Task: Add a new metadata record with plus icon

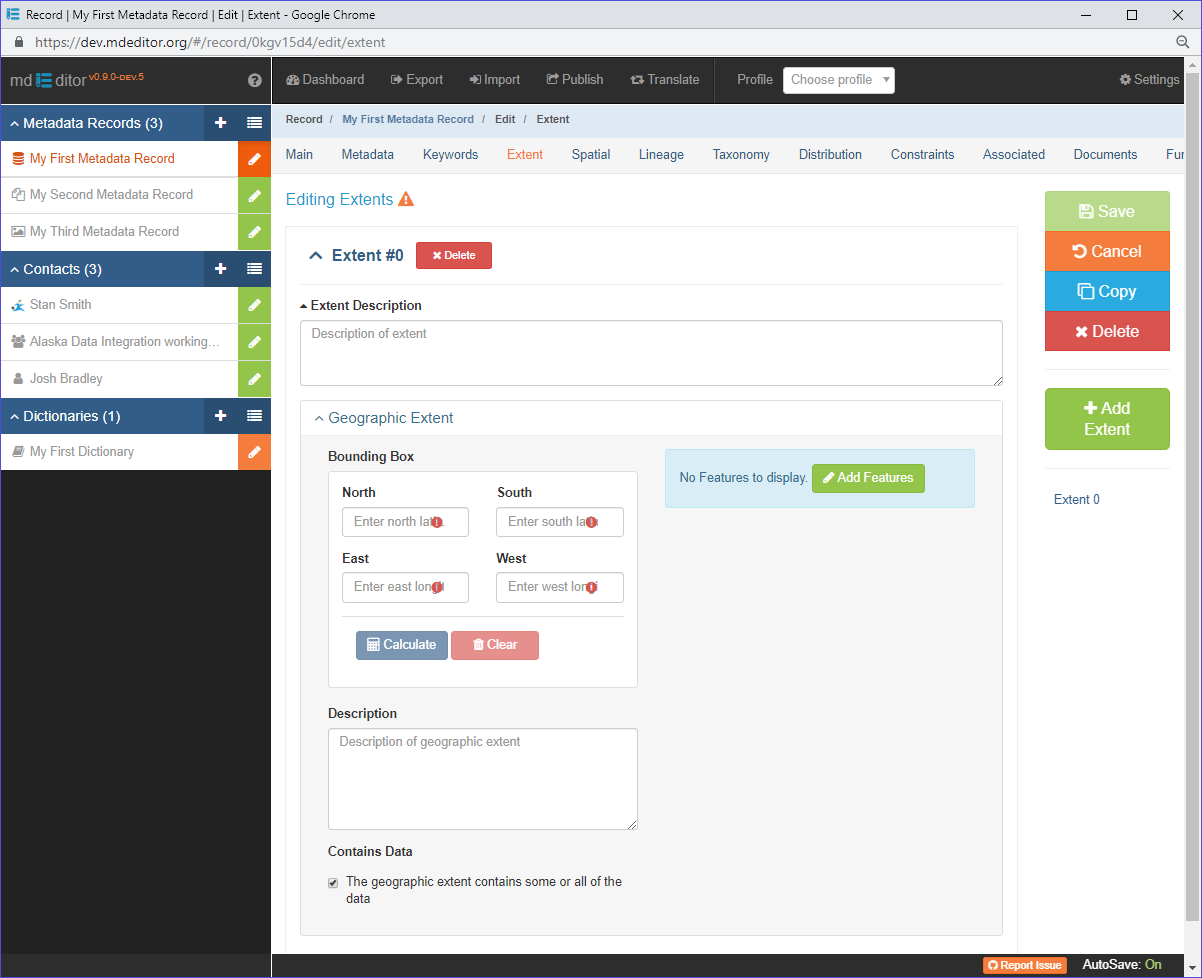Action: [x=221, y=123]
